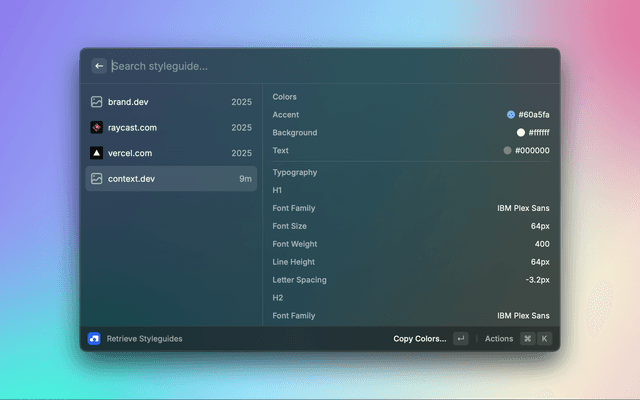Screen dimensions: 640x400
Task: Click the Command key shortcut icon
Action: click(528, 339)
